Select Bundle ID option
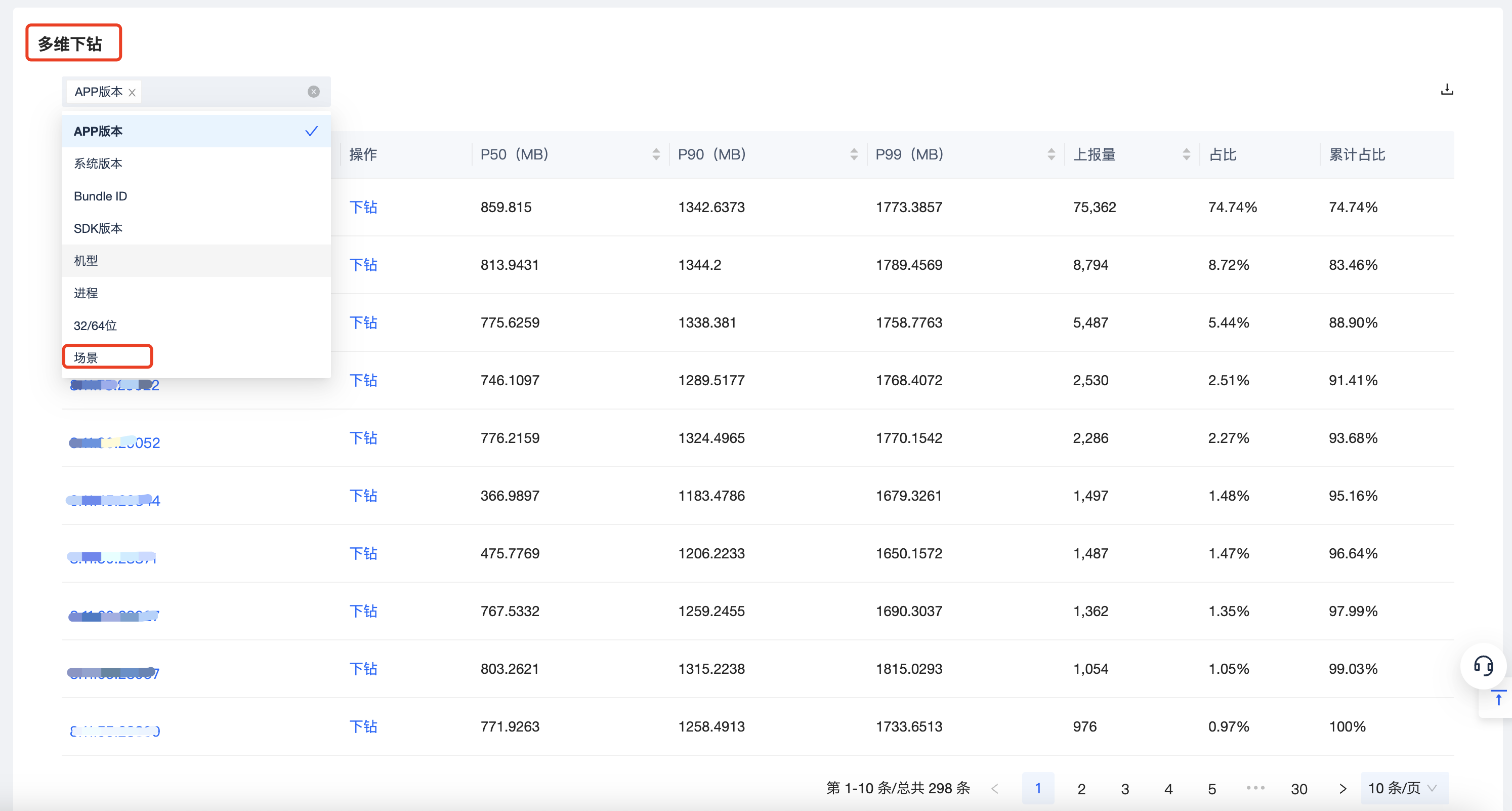 point(196,196)
